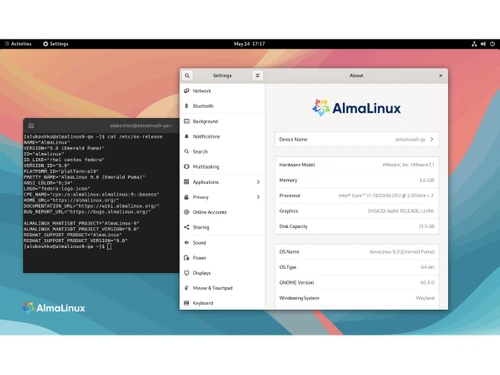Click the Mouse & Touchpad icon

[187, 288]
